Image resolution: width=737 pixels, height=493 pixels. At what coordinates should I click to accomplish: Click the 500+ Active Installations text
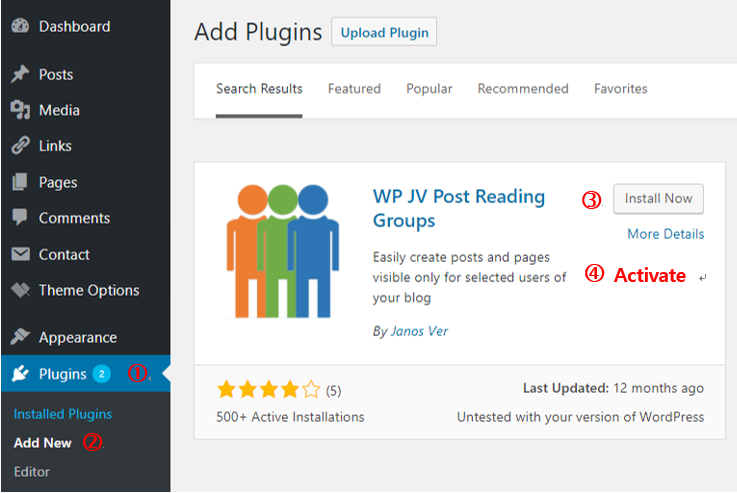coord(290,417)
